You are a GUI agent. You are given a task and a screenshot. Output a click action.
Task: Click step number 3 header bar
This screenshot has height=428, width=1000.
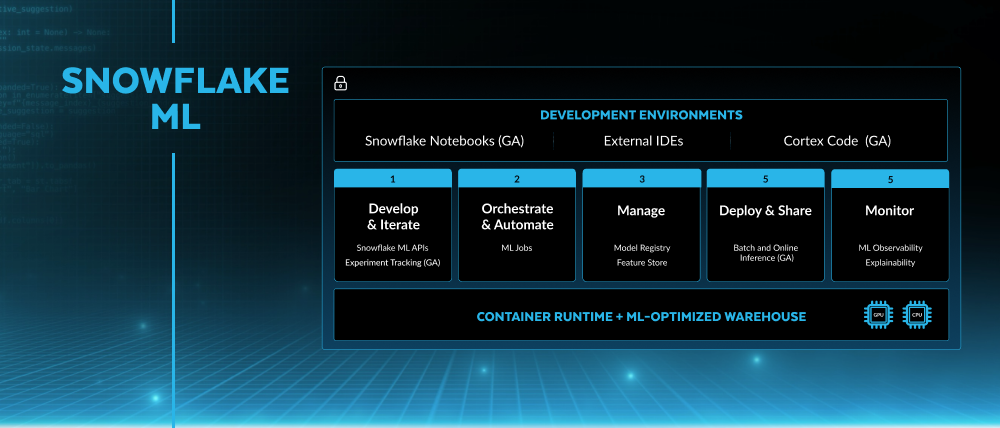coord(641,179)
